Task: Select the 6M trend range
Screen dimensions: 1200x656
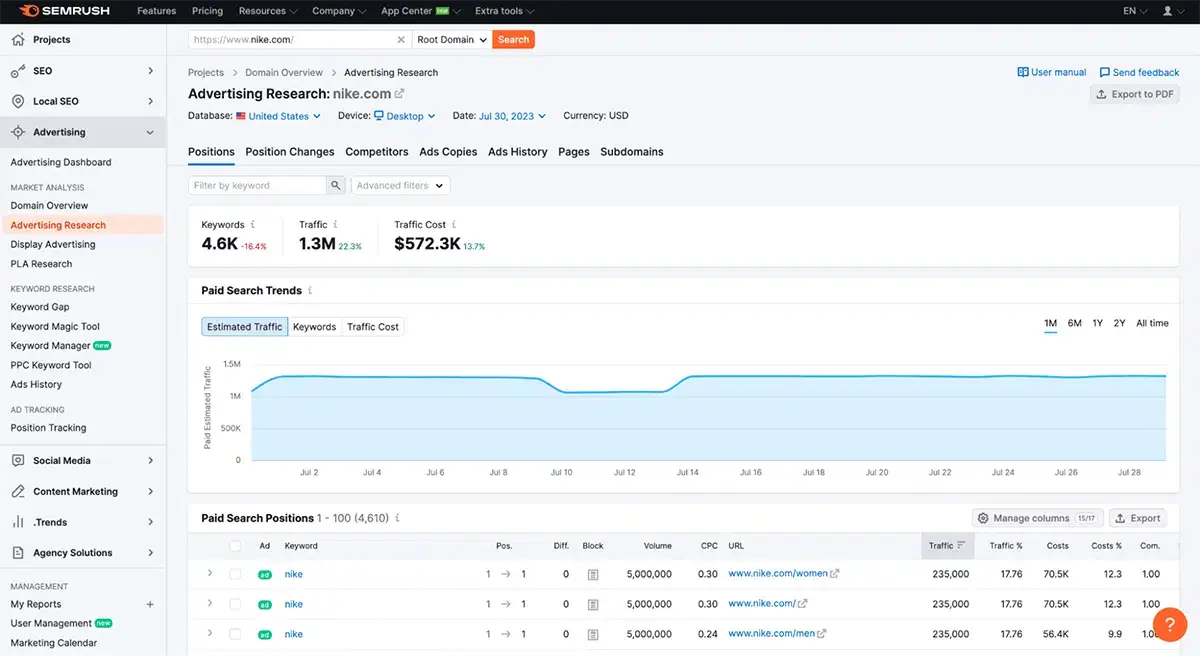Action: [1073, 323]
